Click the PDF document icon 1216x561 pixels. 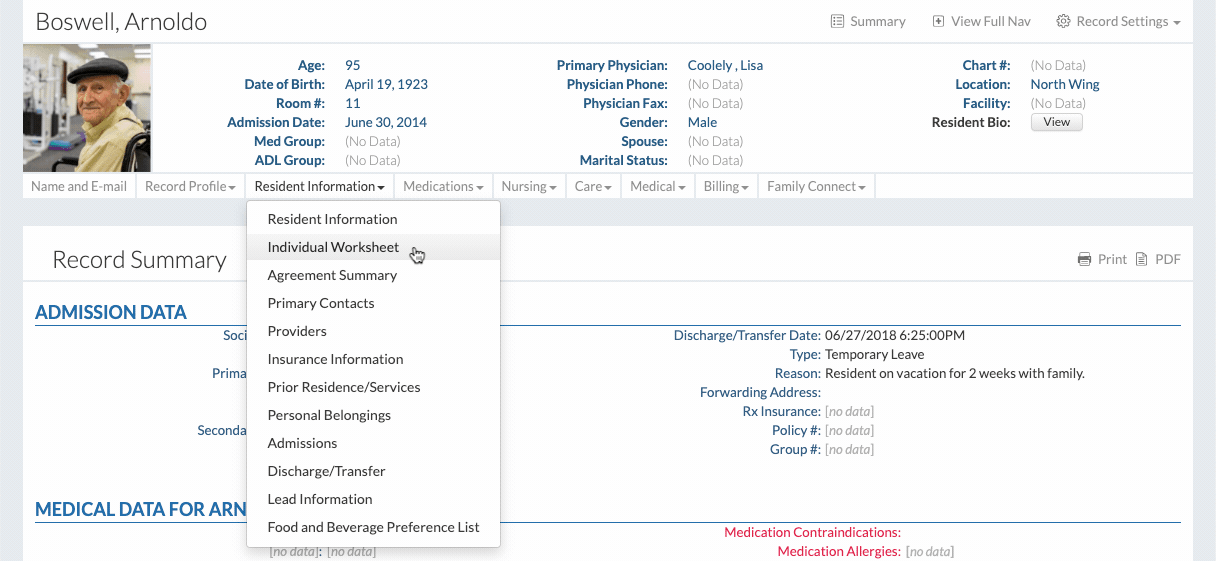(x=1142, y=259)
